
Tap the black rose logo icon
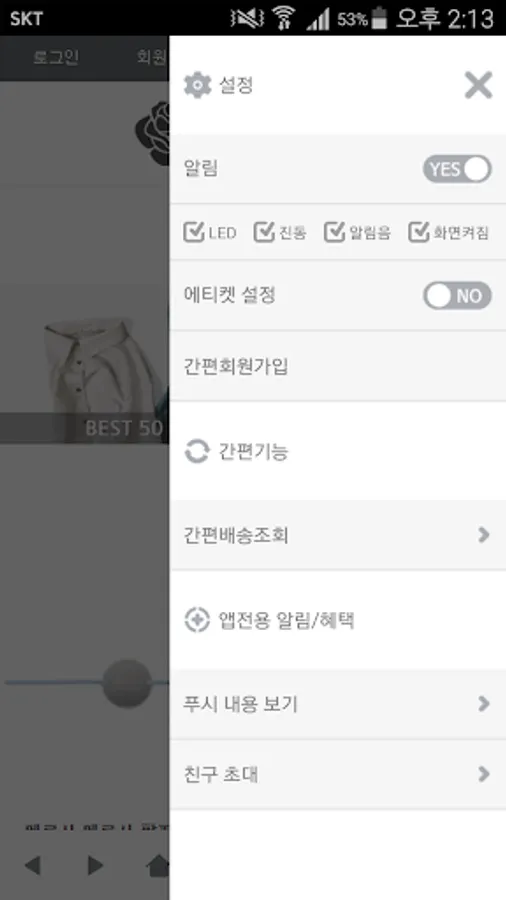coord(153,133)
